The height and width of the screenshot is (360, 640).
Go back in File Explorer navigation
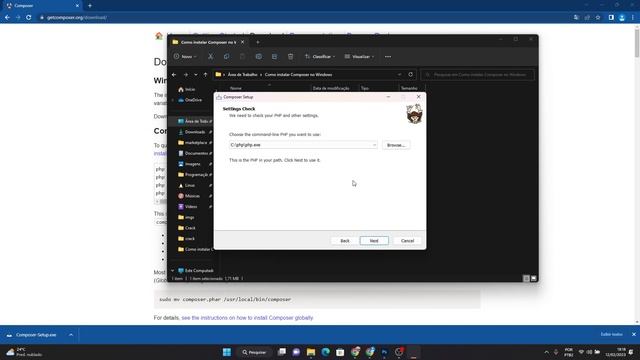coord(174,75)
